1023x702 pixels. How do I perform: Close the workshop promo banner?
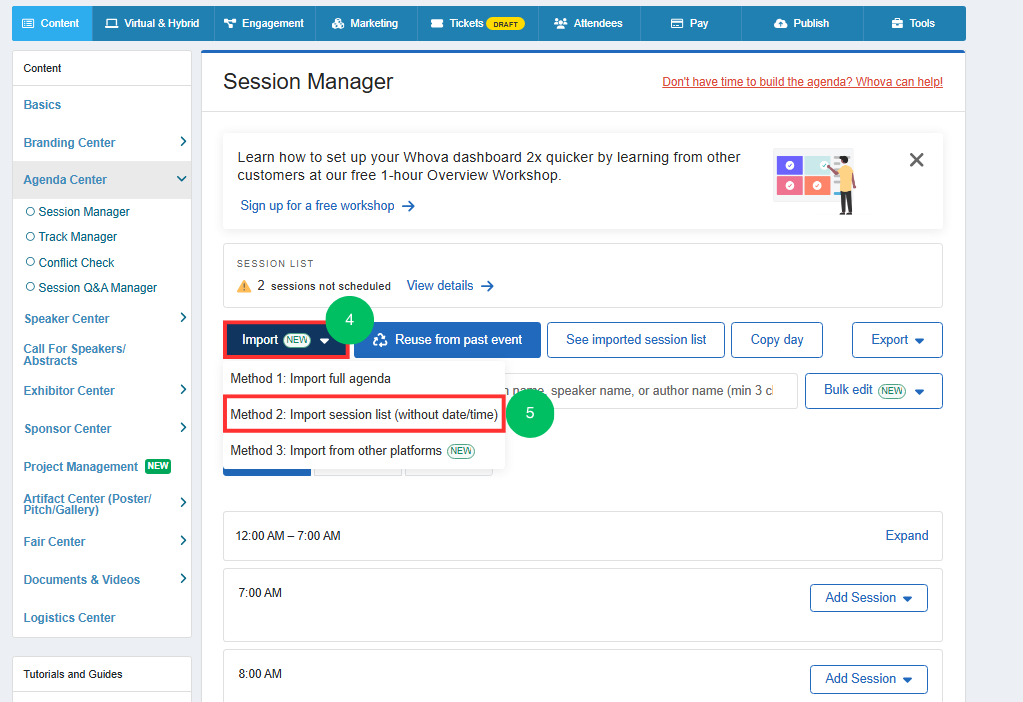[916, 160]
